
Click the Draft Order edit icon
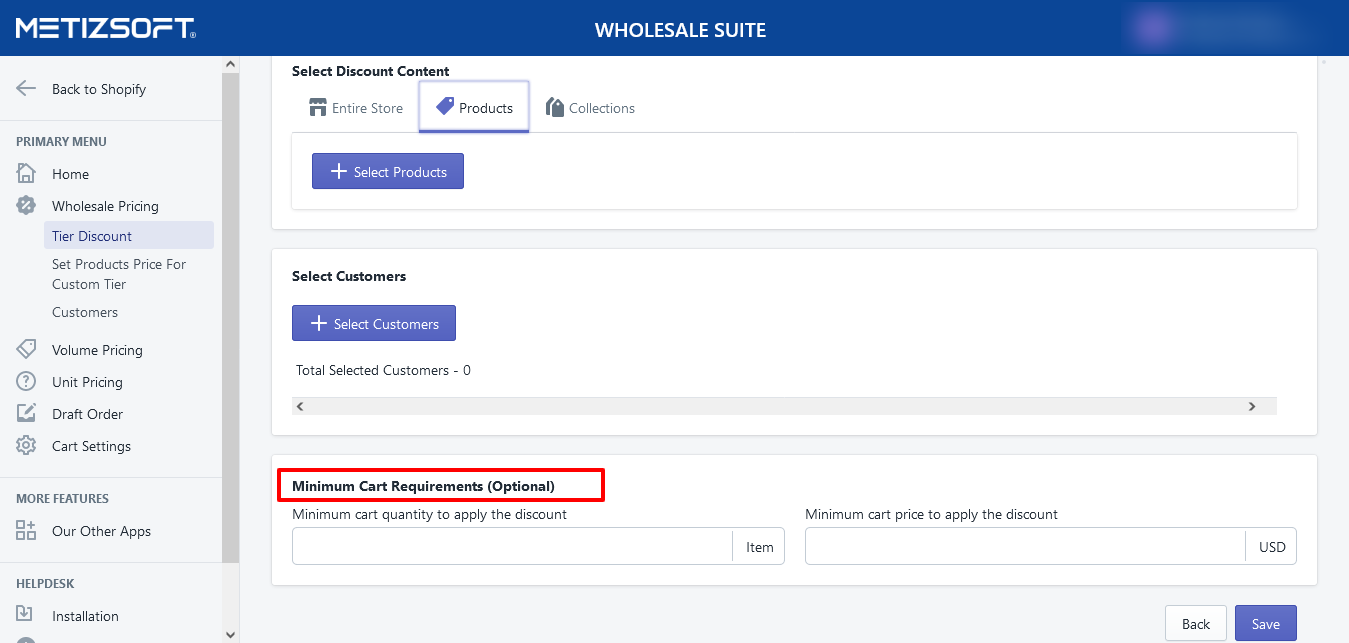tap(26, 414)
